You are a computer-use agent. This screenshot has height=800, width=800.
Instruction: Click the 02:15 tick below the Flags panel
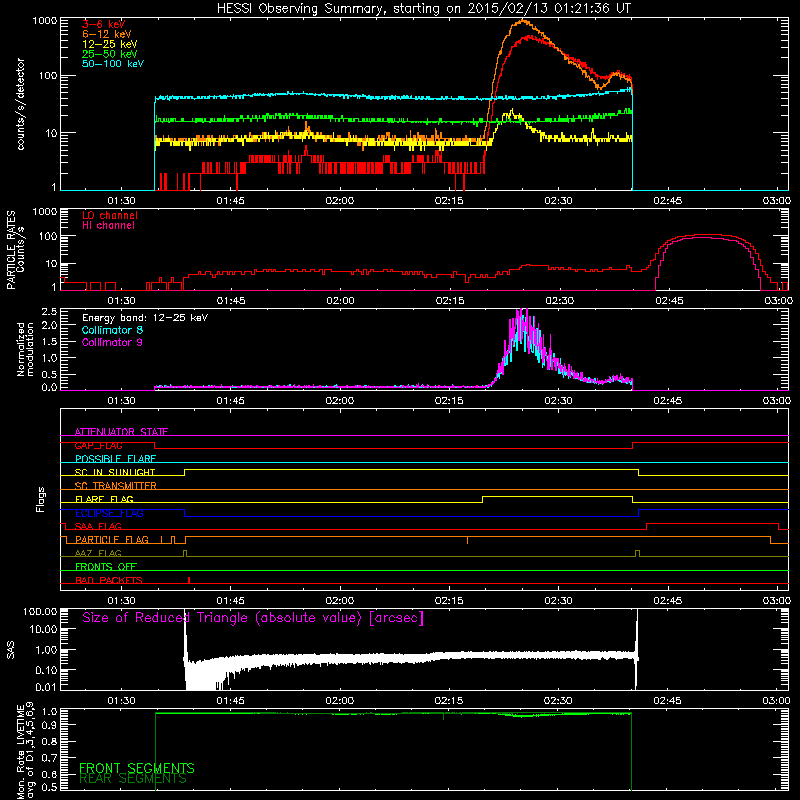pyautogui.click(x=449, y=601)
